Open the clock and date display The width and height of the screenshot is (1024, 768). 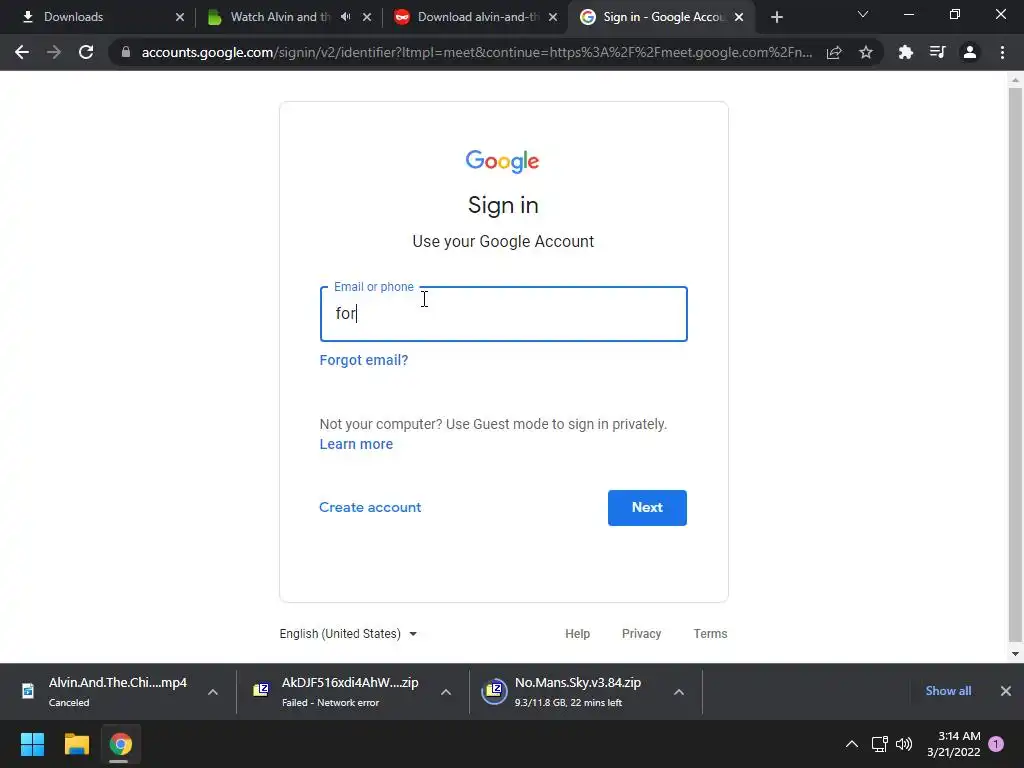click(953, 744)
